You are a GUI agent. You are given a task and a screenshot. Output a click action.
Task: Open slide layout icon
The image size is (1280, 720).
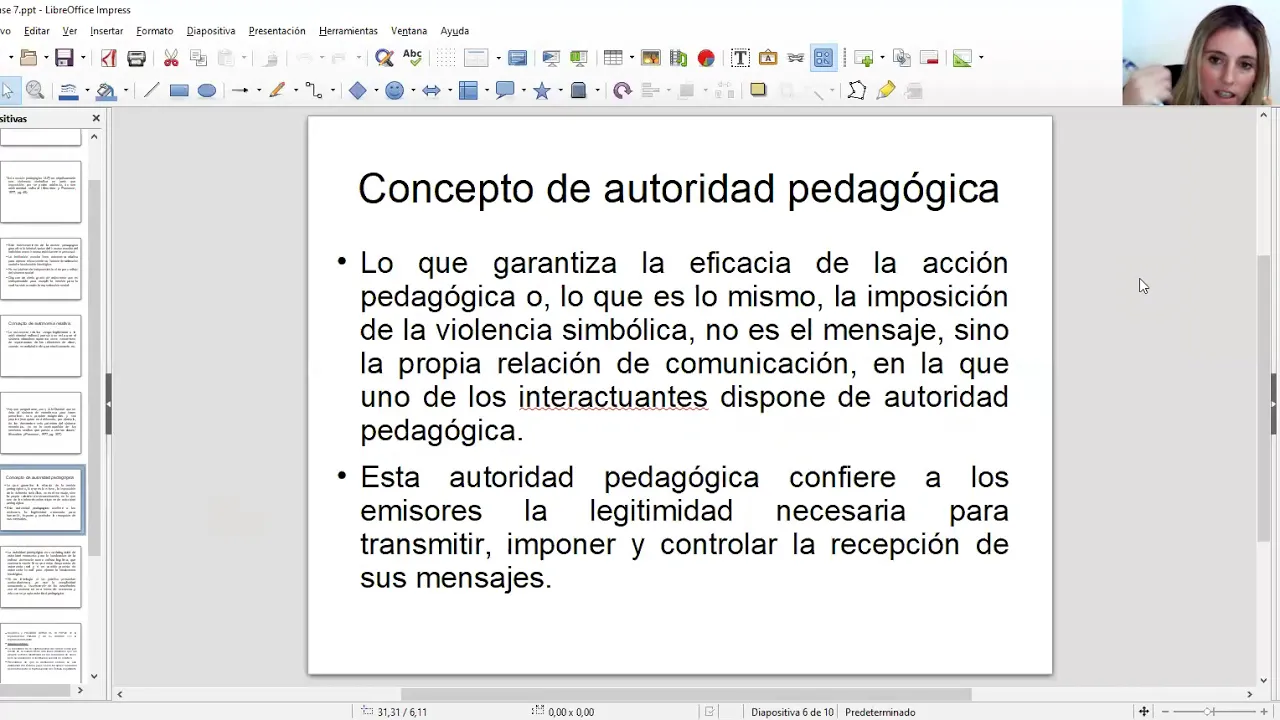[963, 58]
